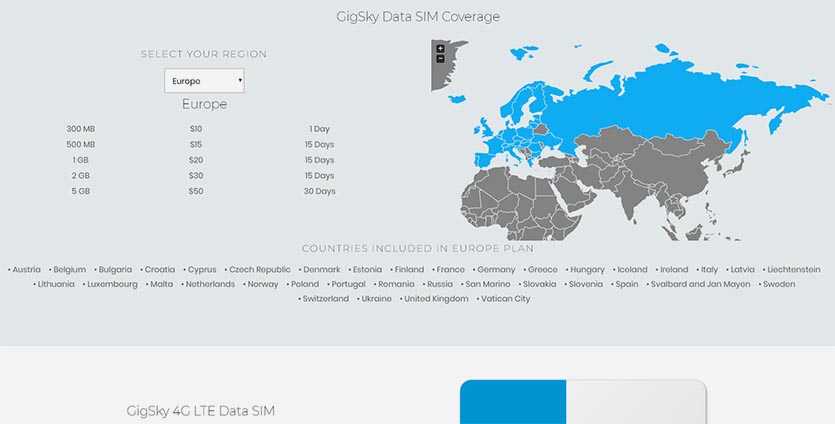Click Poland in the country list
This screenshot has height=424, width=835.
305,284
